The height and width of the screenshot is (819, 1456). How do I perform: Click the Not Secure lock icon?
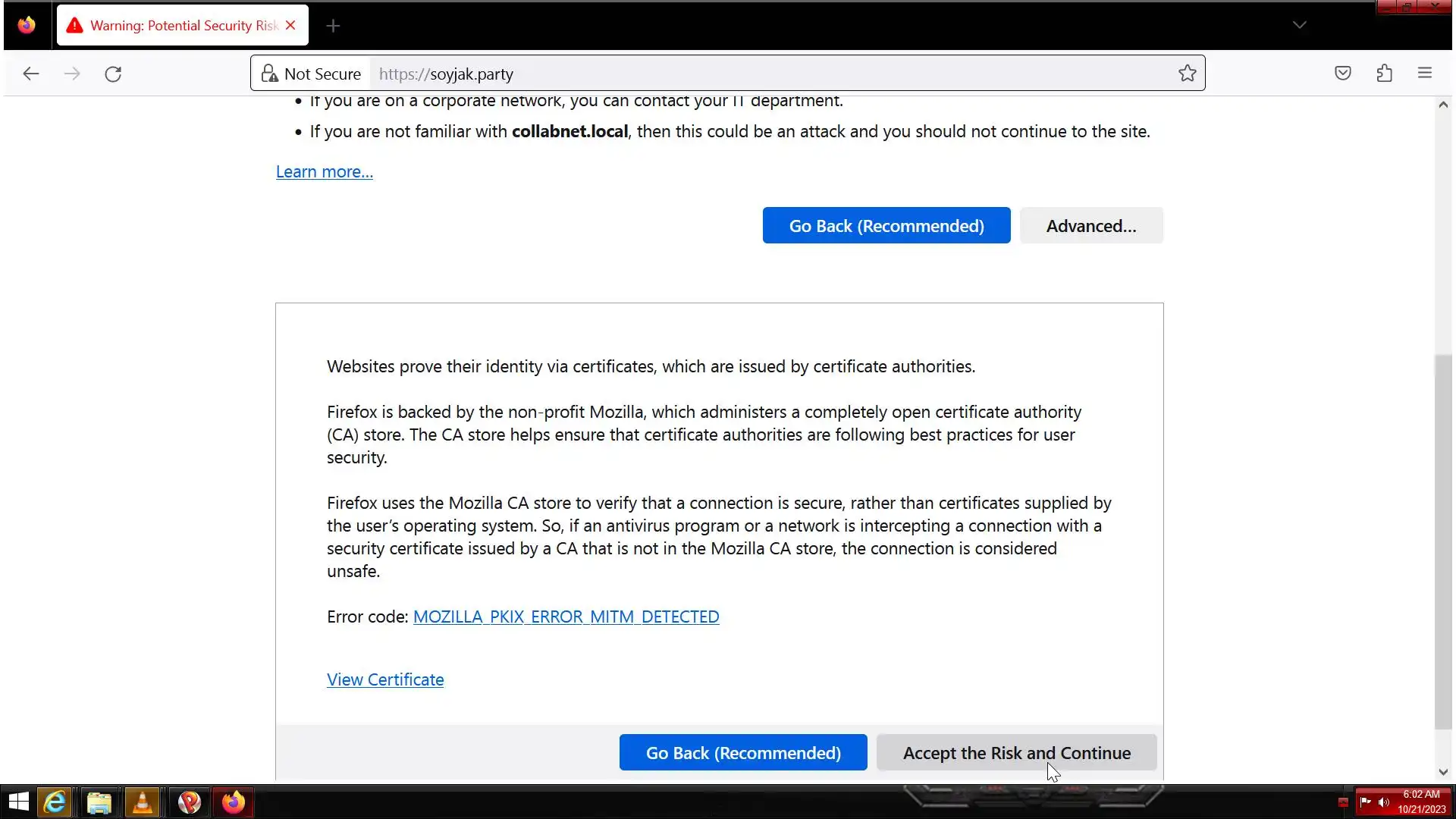click(x=269, y=74)
